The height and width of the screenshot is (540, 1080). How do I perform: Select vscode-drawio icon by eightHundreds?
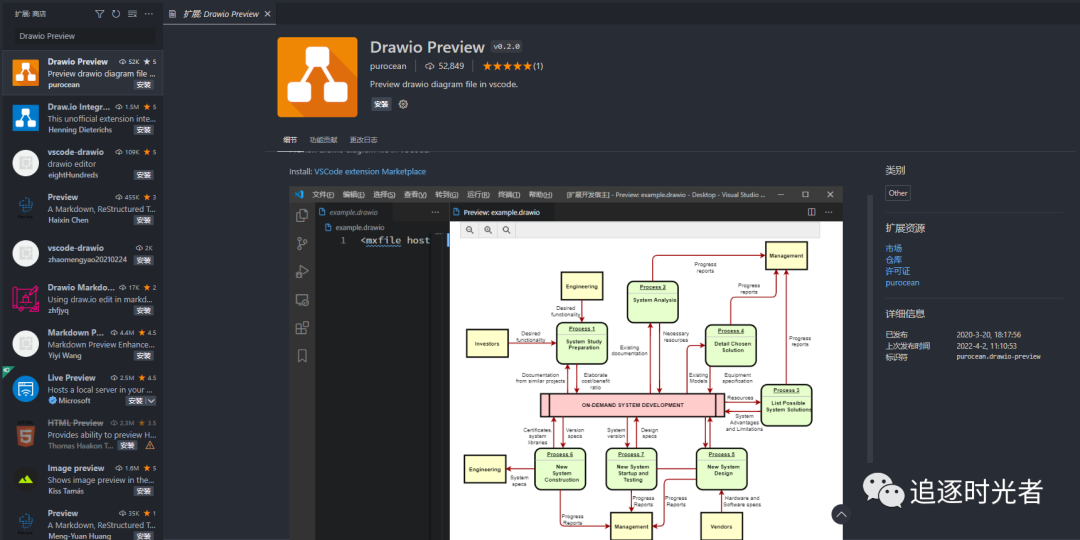coord(25,163)
